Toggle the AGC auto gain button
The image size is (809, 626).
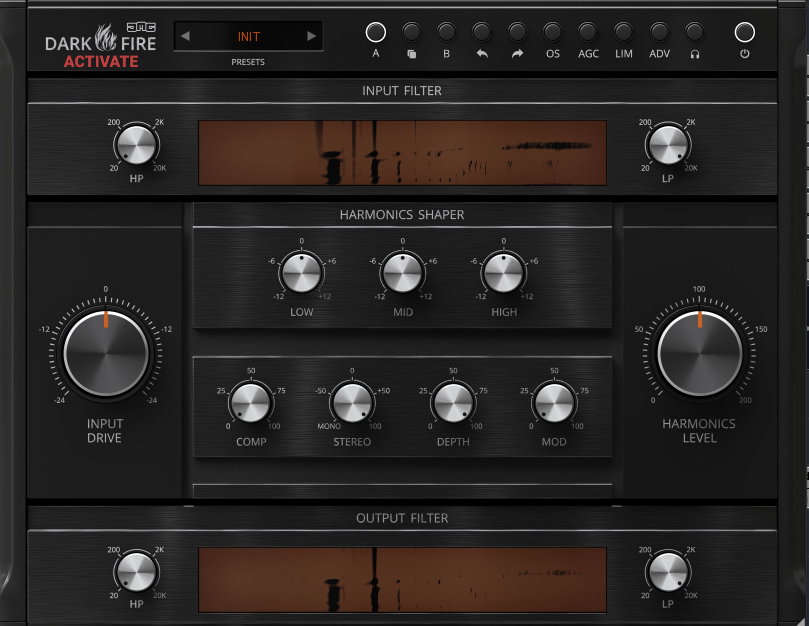click(x=588, y=32)
